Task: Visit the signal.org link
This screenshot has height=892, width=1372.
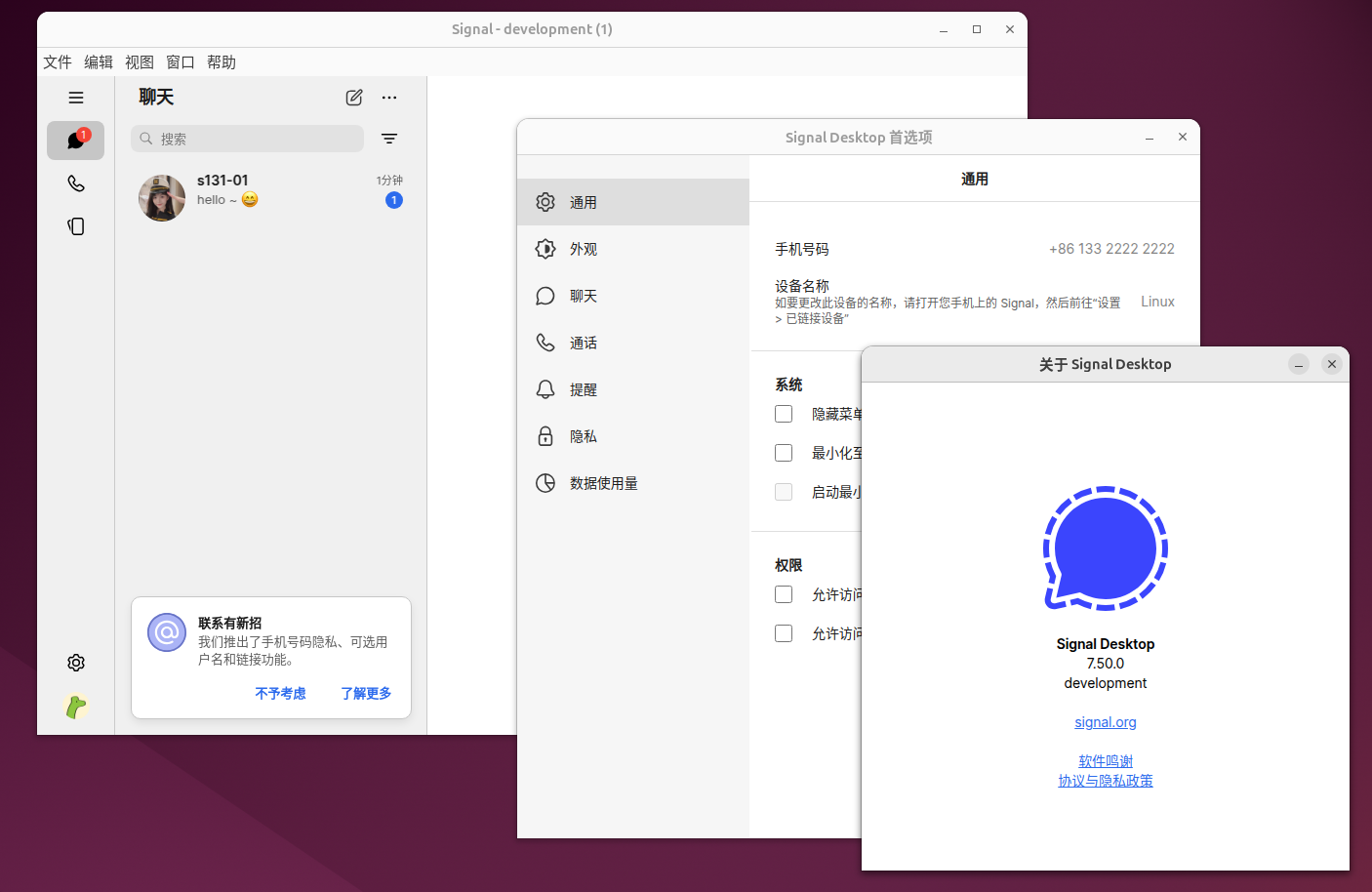Action: coord(1105,721)
